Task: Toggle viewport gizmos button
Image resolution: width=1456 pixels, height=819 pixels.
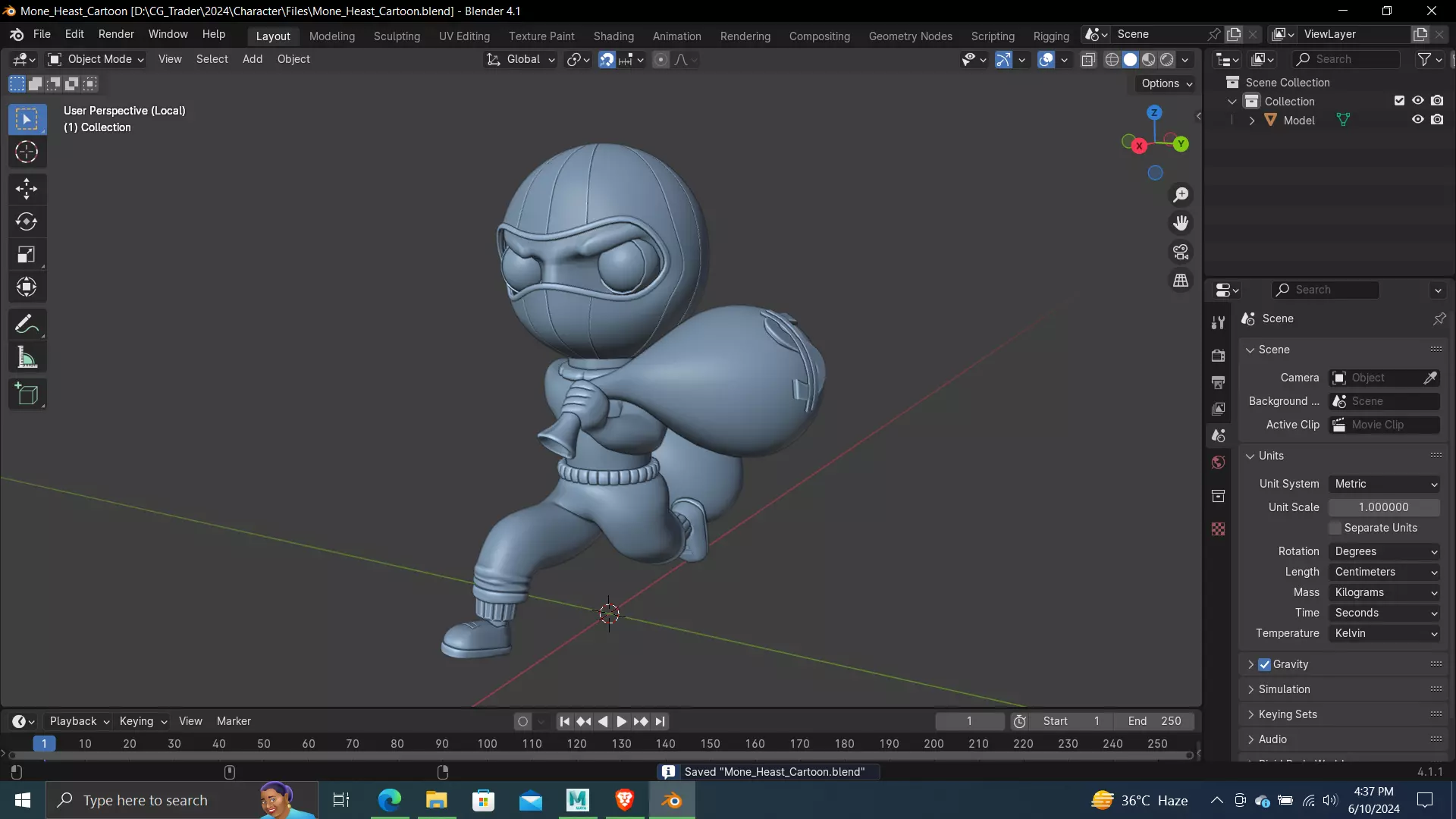Action: [1003, 59]
